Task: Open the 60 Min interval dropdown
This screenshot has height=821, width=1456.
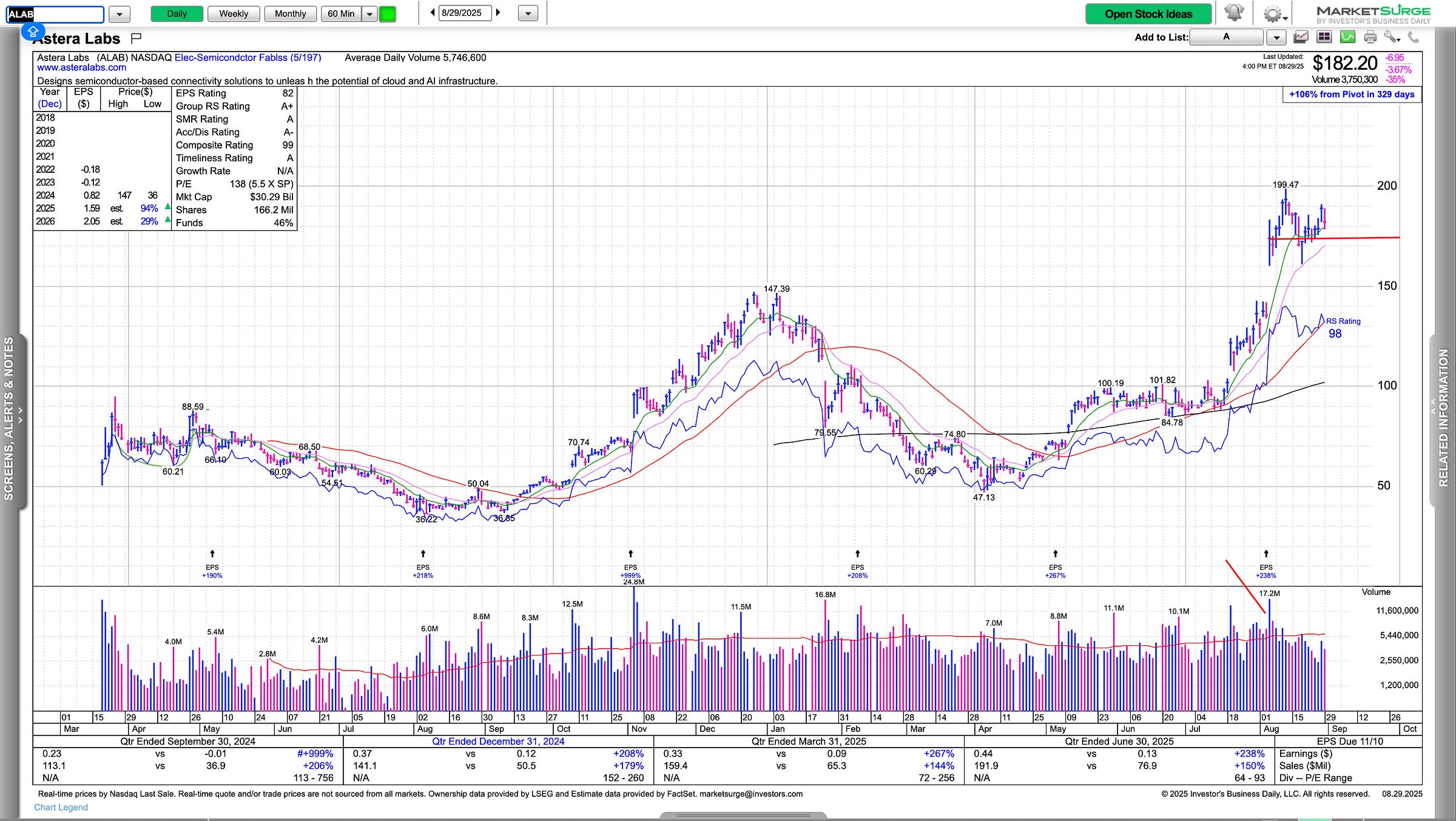Action: (369, 14)
